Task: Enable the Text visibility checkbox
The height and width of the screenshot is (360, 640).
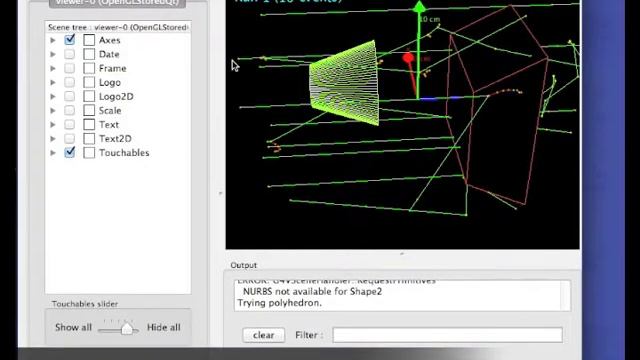Action: click(70, 124)
